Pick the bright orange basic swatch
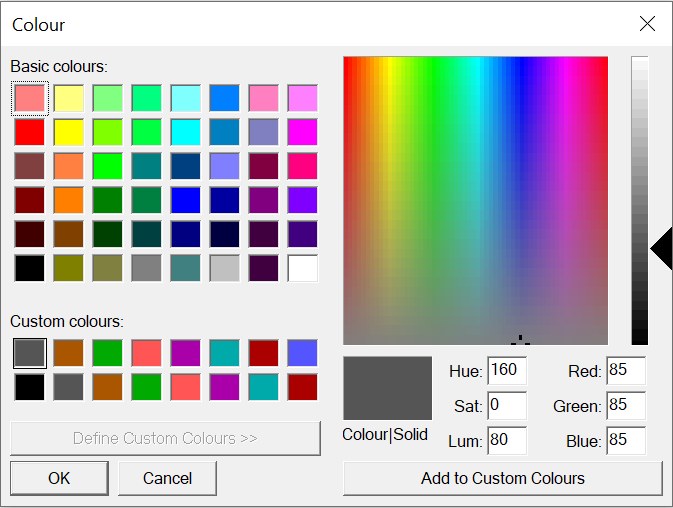673x508 pixels. (69, 200)
